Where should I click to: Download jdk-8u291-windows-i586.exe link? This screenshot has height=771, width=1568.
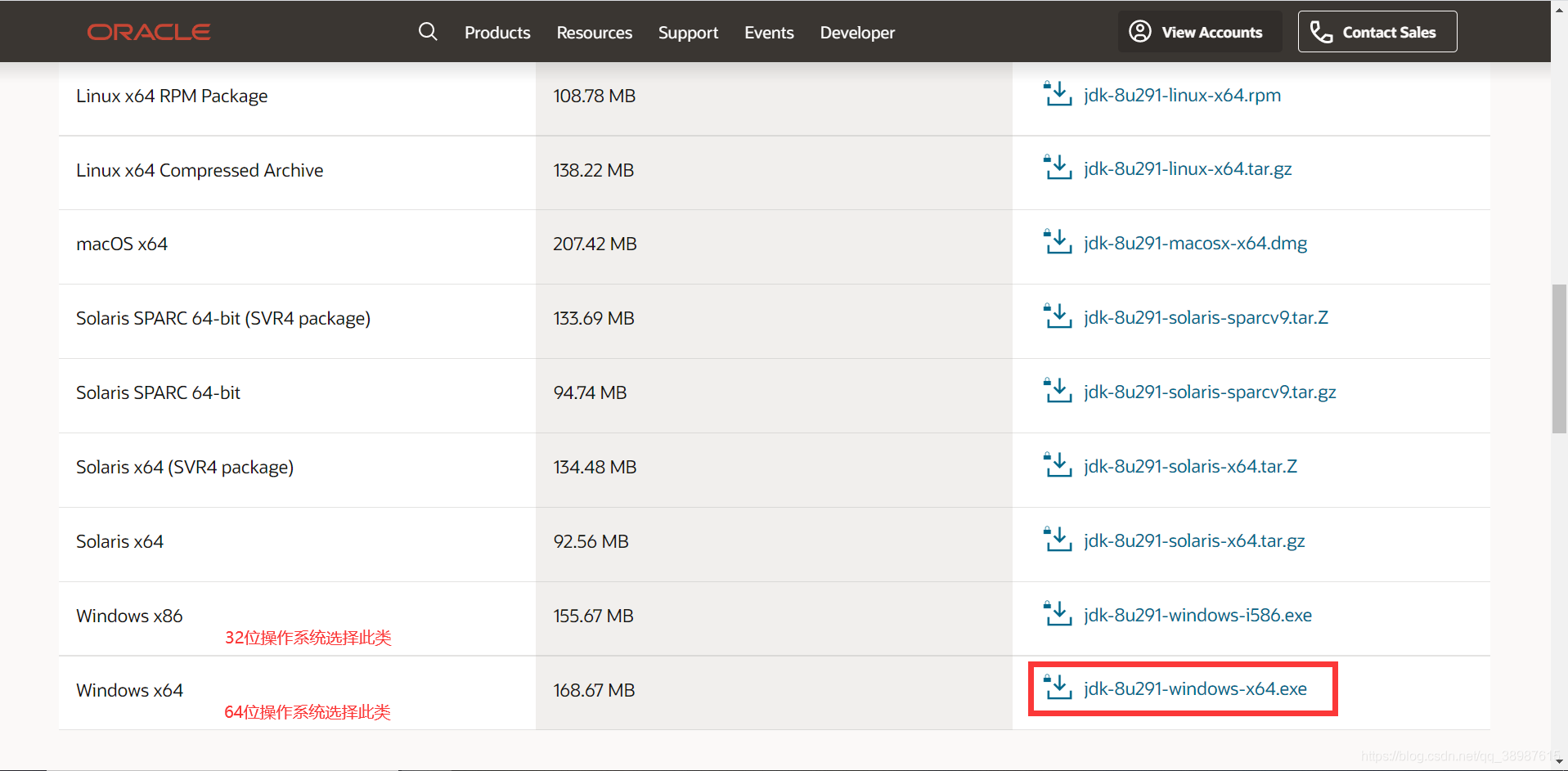(x=1197, y=615)
